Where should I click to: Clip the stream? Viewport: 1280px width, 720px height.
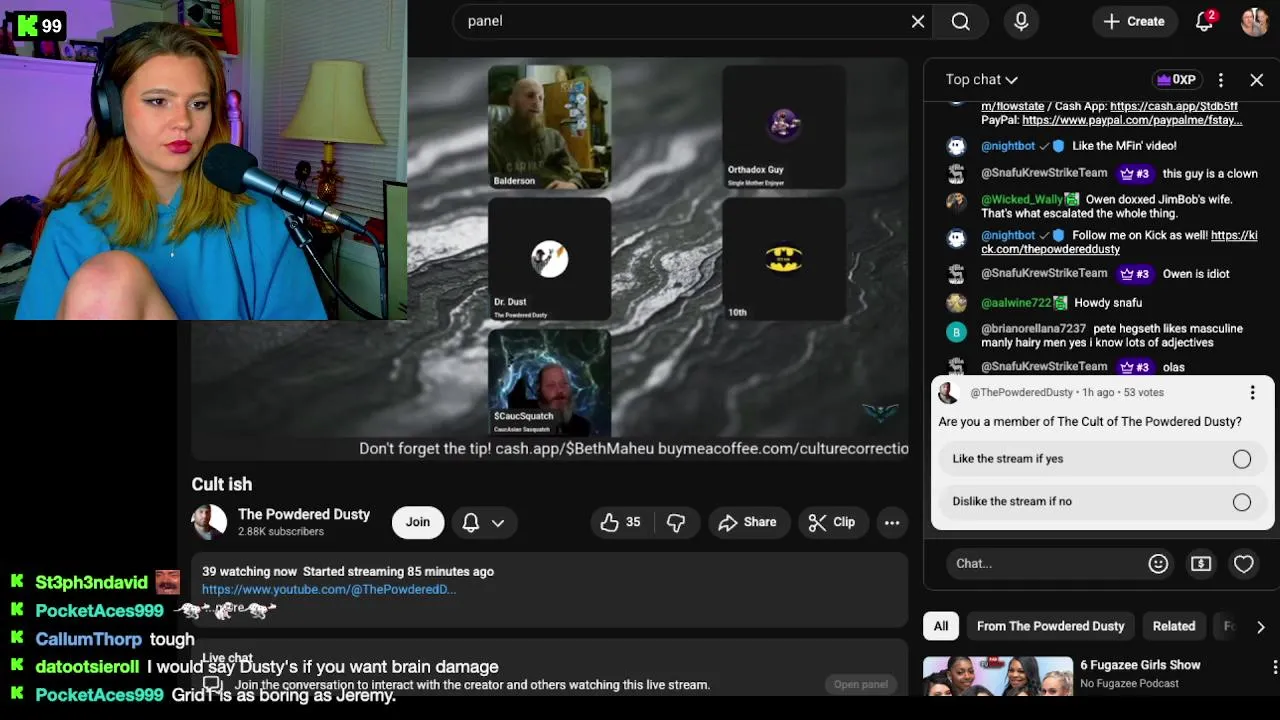click(832, 522)
